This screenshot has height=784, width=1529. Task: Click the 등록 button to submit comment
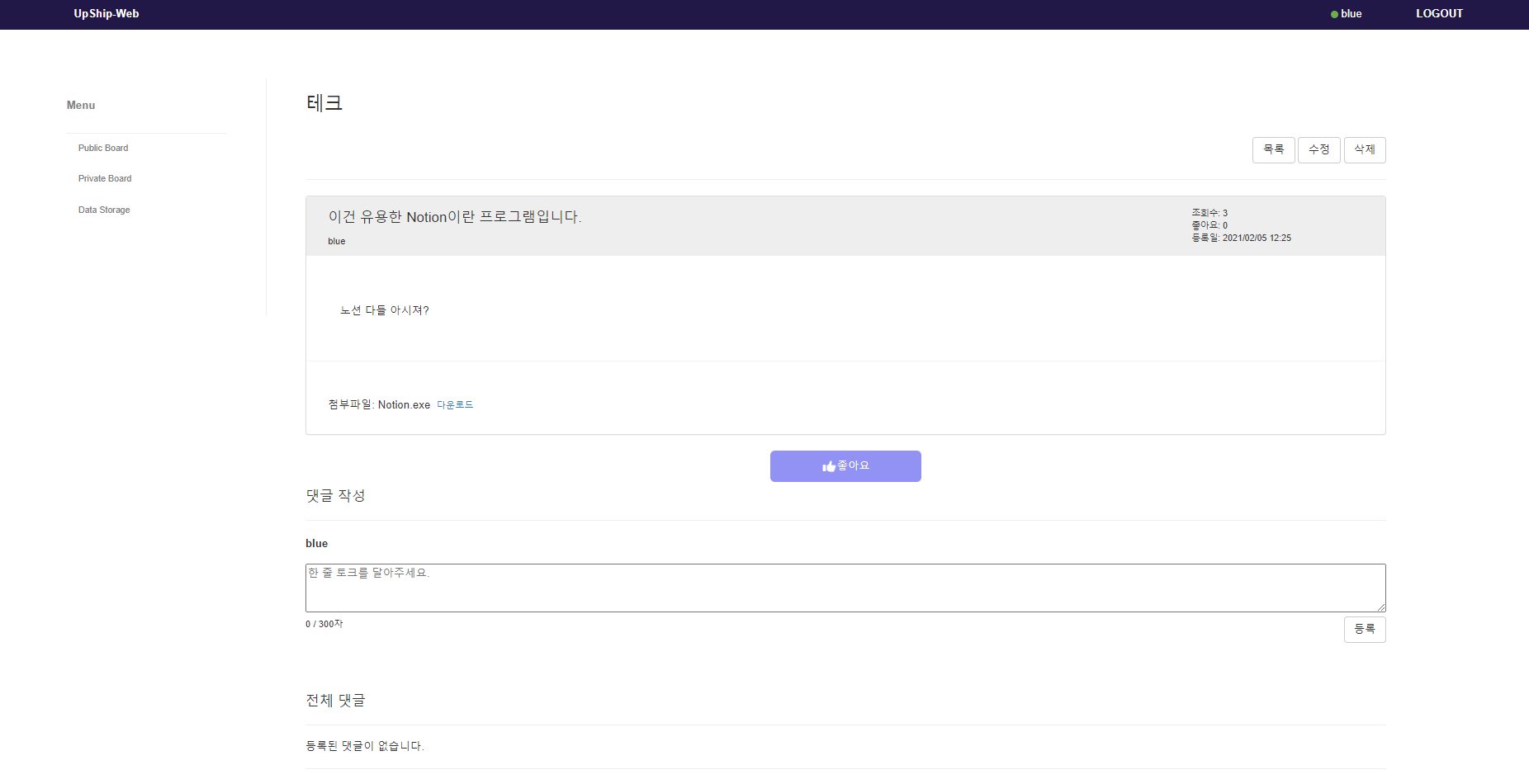[1365, 629]
